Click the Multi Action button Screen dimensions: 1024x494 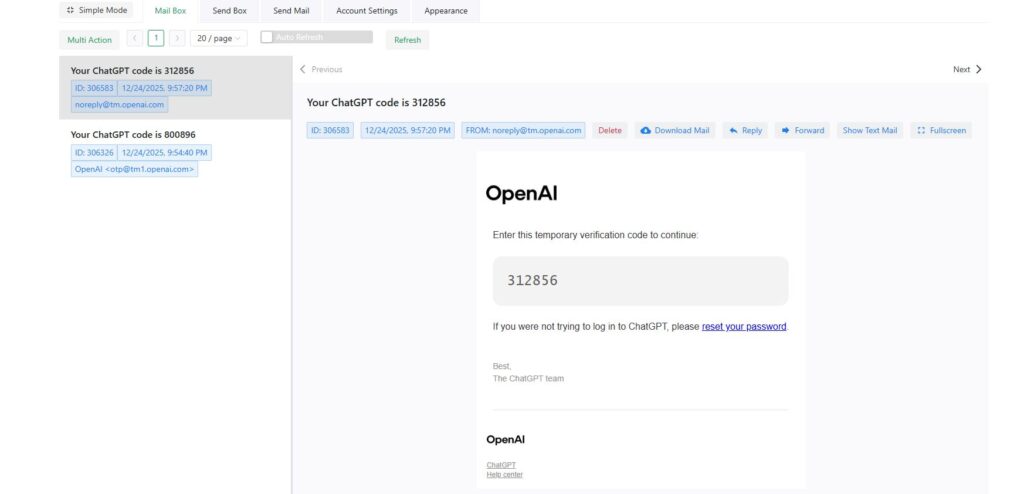pos(89,40)
